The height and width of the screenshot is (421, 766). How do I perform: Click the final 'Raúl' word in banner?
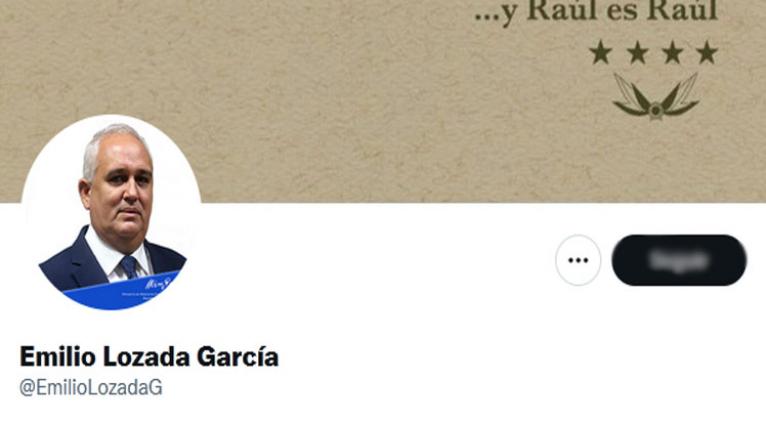683,11
